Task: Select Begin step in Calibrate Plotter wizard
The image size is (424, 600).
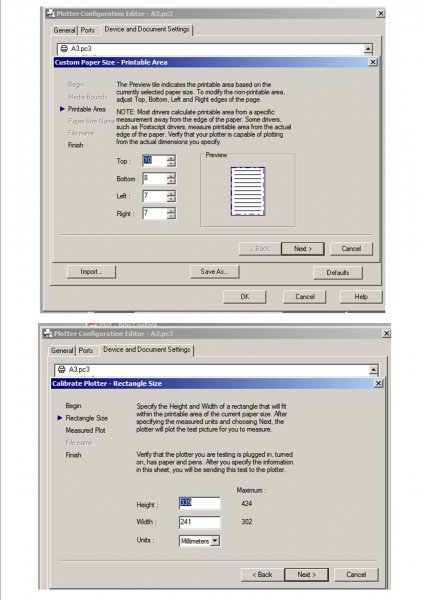Action: tap(73, 406)
